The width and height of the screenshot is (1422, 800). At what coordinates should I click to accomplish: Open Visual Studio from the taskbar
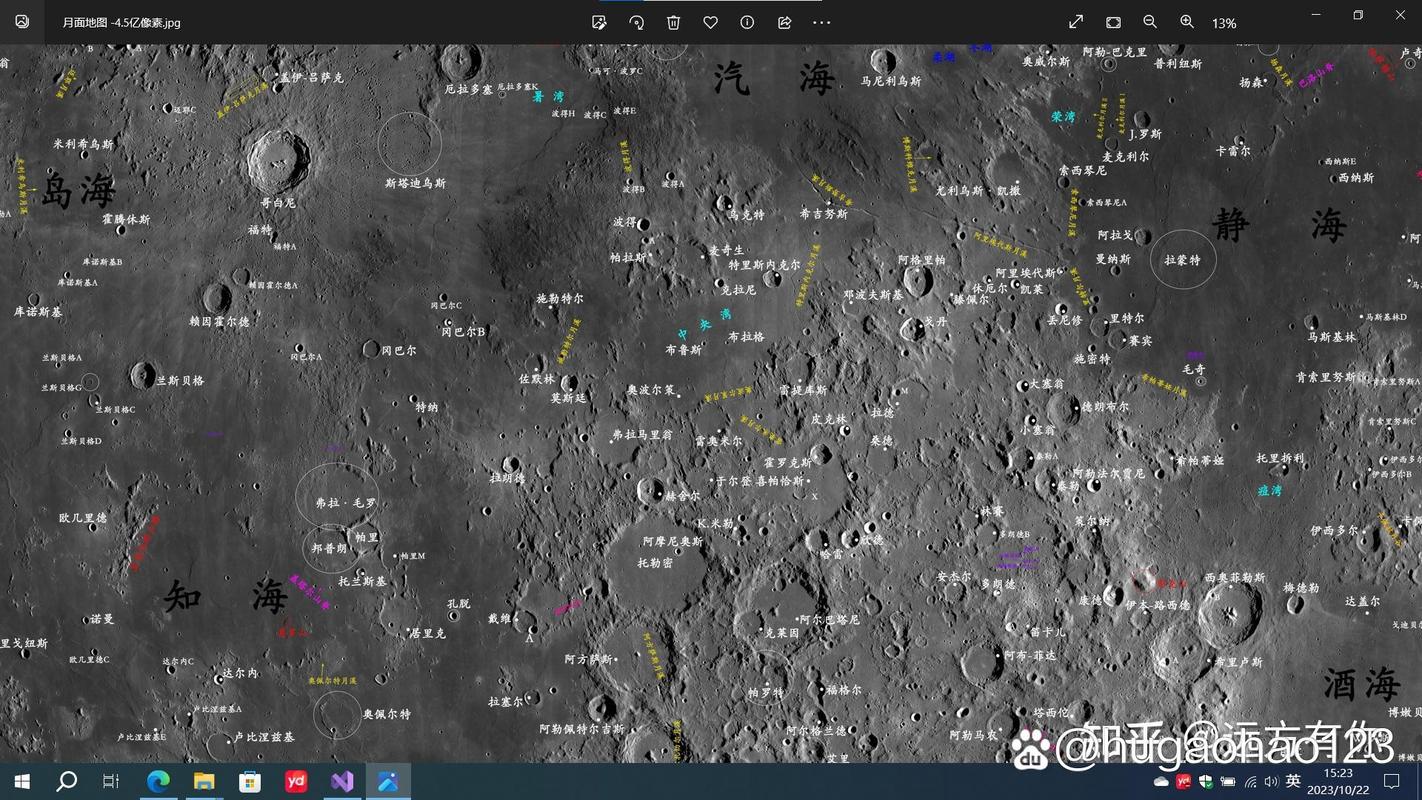[342, 781]
